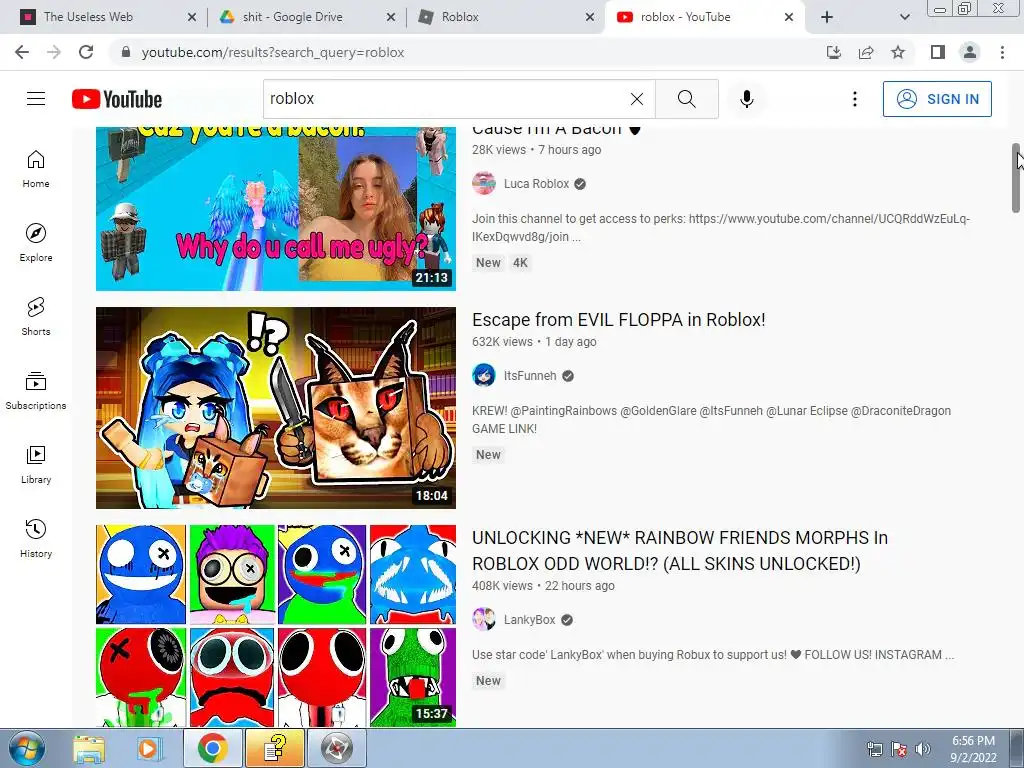Screen dimensions: 1024x768
Task: Open Escape from EVIL FLOPPA video title
Action: pyautogui.click(x=618, y=320)
